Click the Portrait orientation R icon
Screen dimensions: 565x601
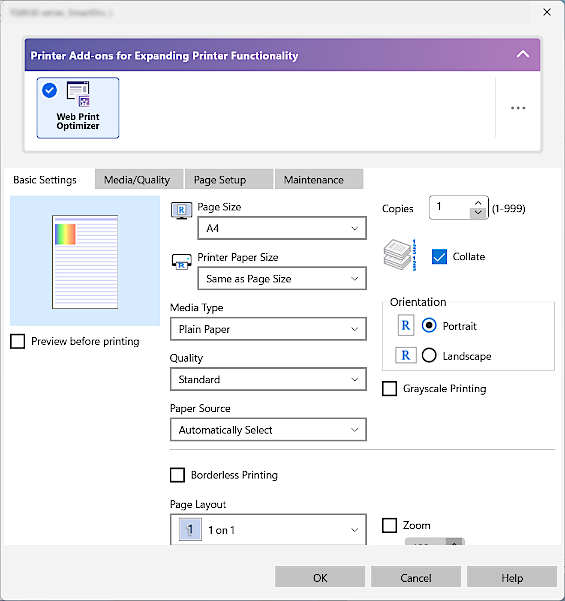click(x=406, y=326)
